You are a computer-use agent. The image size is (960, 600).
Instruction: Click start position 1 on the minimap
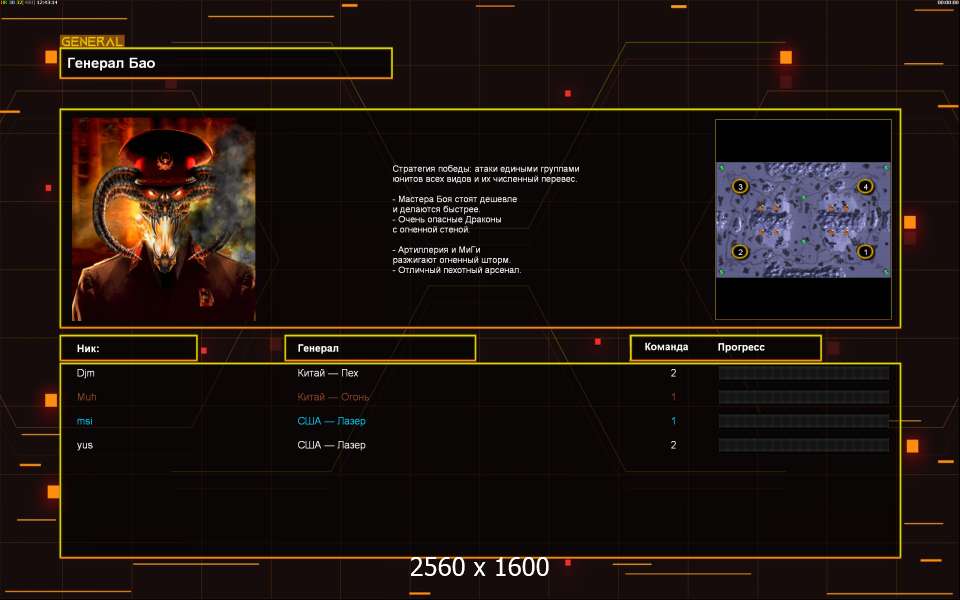point(866,251)
